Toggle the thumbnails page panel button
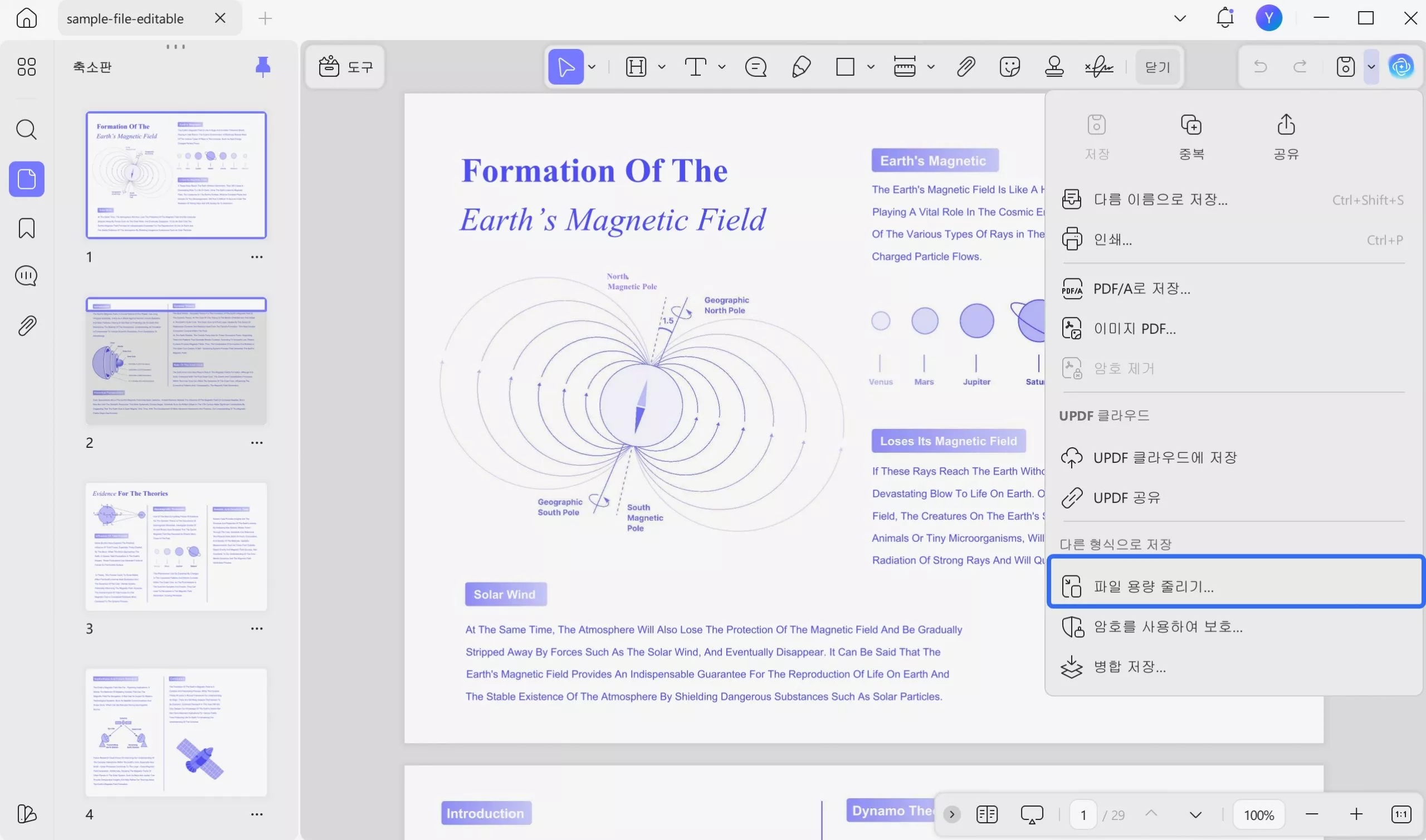The width and height of the screenshot is (1426, 840). 27,179
